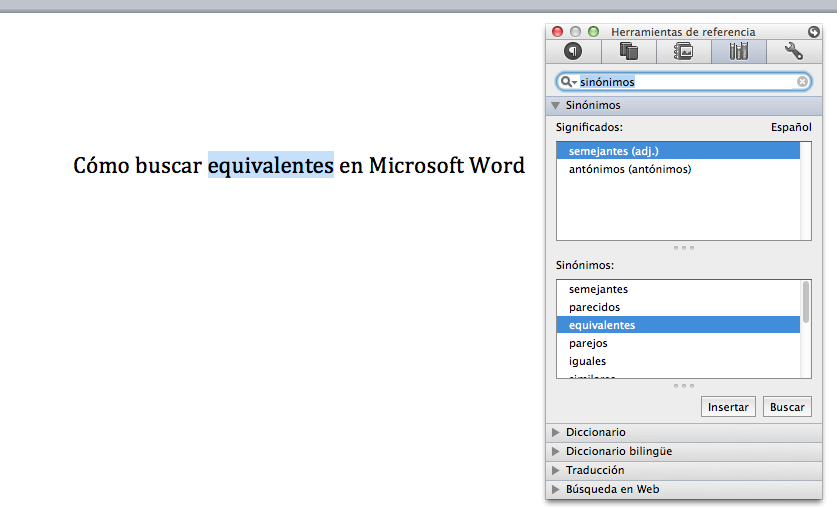Open the Scrapbook tab icon
This screenshot has height=507, width=837.
[629, 52]
